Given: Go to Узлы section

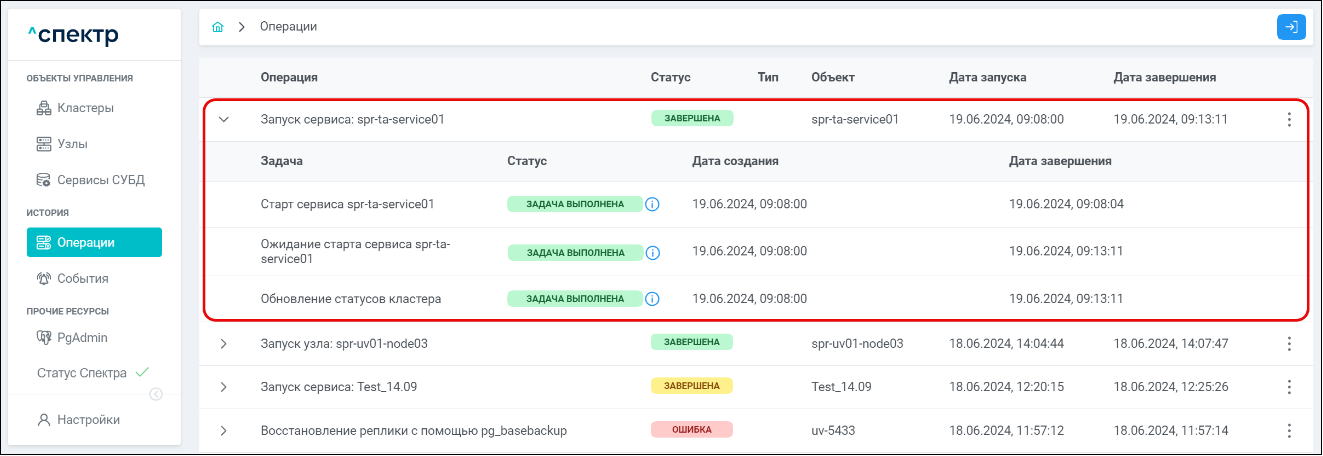Looking at the screenshot, I should pyautogui.click(x=72, y=144).
